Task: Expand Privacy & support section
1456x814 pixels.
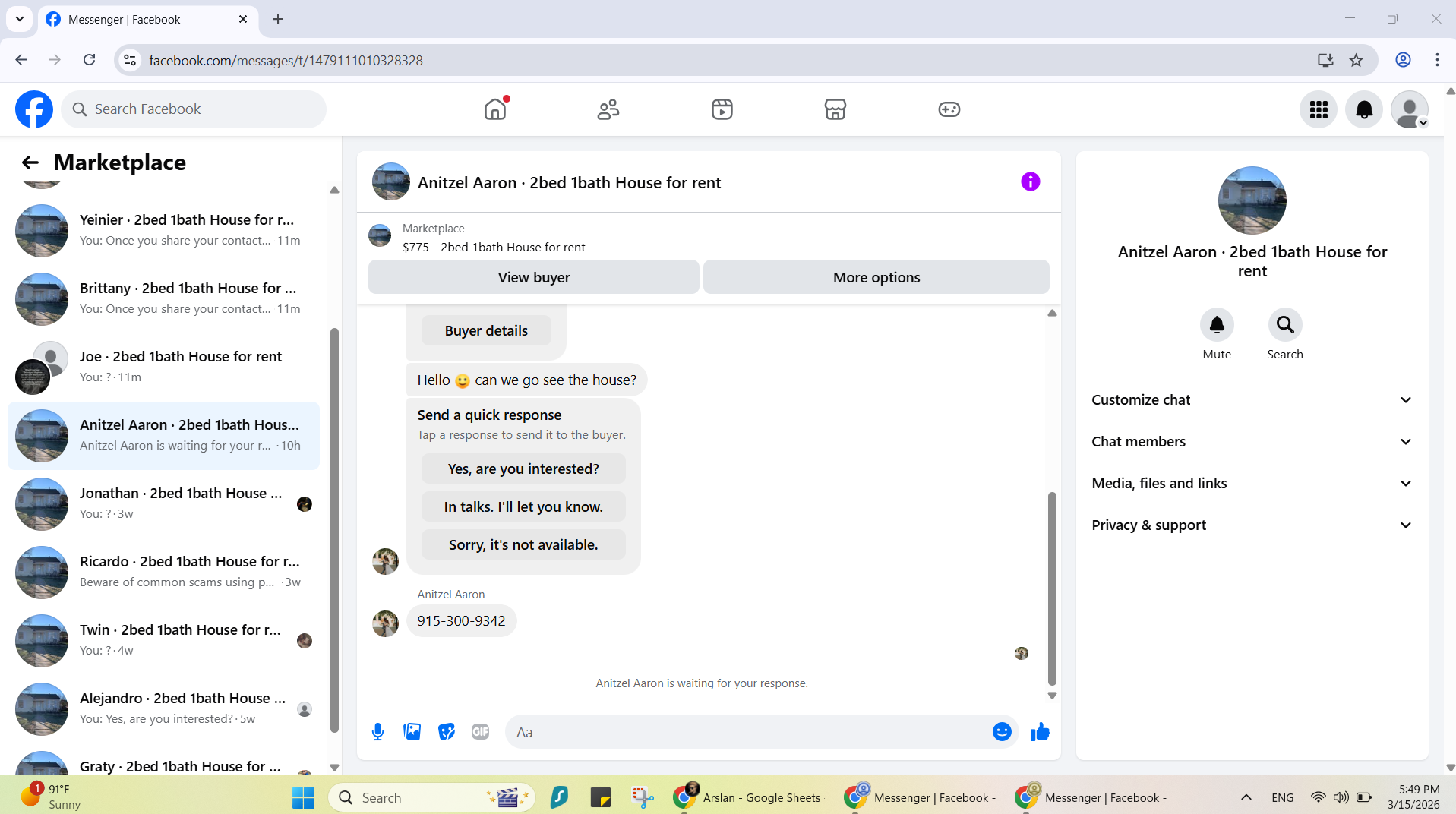Action: click(x=1252, y=525)
